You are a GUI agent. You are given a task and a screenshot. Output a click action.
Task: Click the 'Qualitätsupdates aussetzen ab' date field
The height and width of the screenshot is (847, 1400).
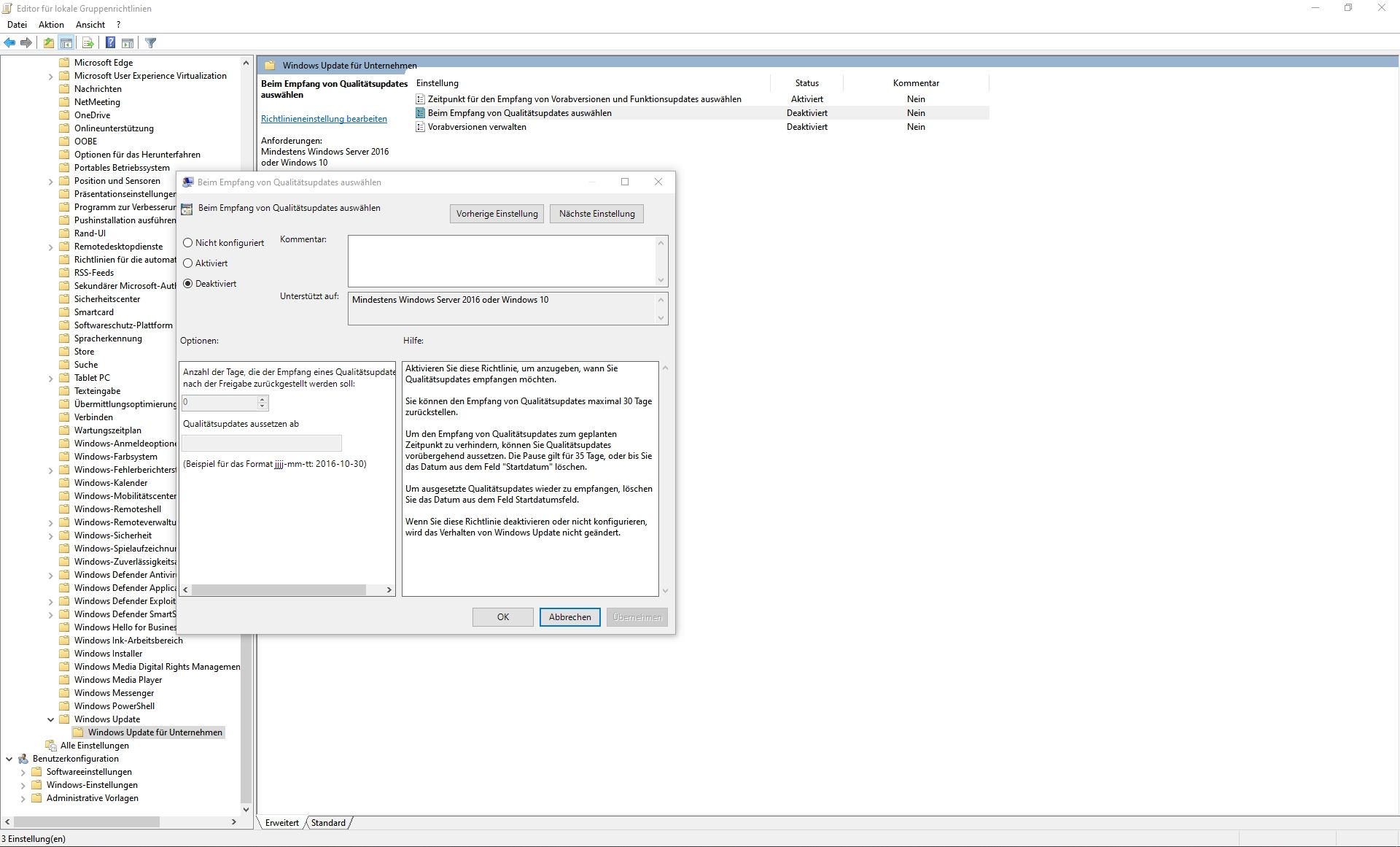(x=262, y=443)
